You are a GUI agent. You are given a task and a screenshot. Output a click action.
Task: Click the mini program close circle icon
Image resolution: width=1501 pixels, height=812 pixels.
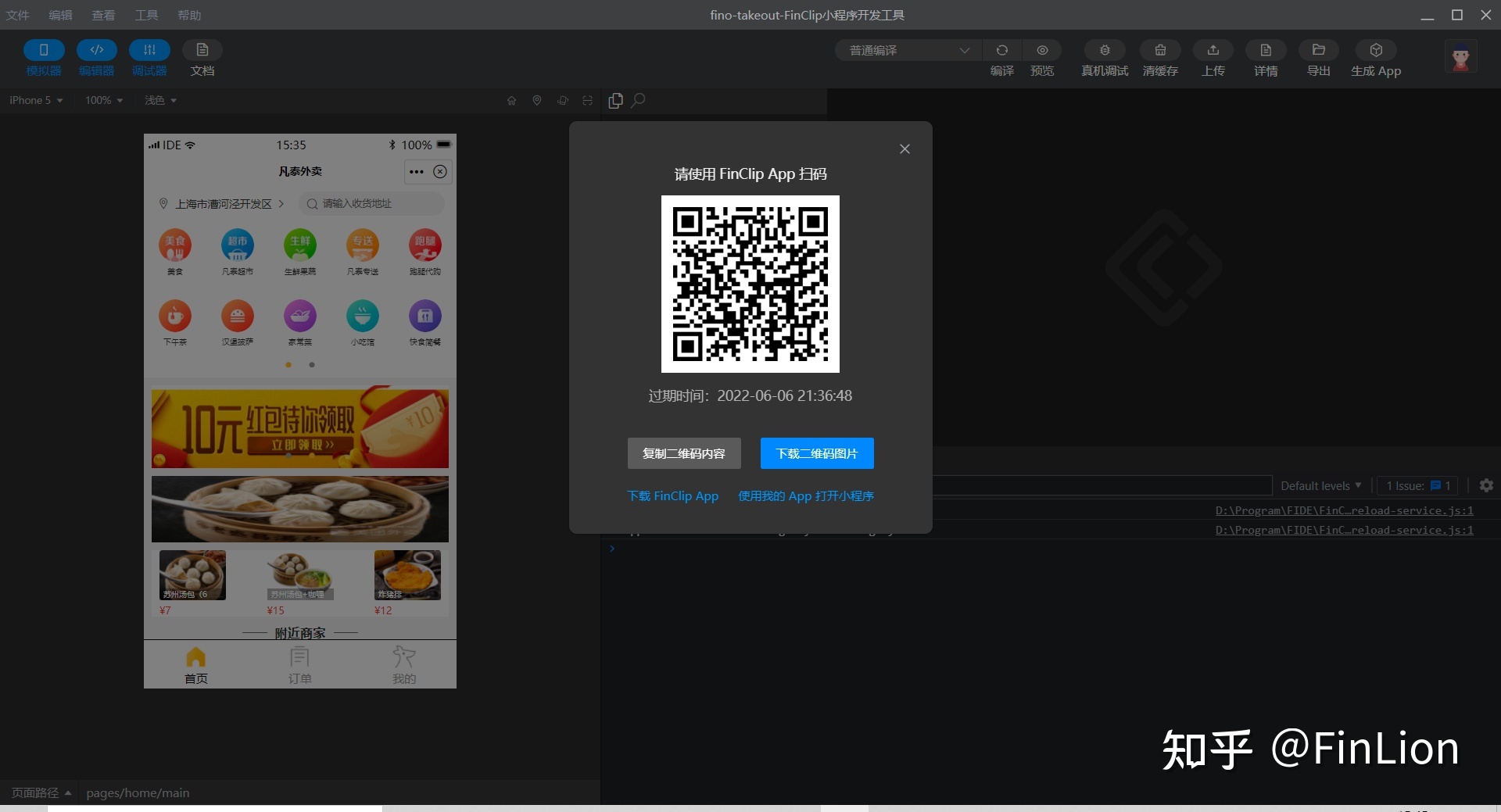440,171
